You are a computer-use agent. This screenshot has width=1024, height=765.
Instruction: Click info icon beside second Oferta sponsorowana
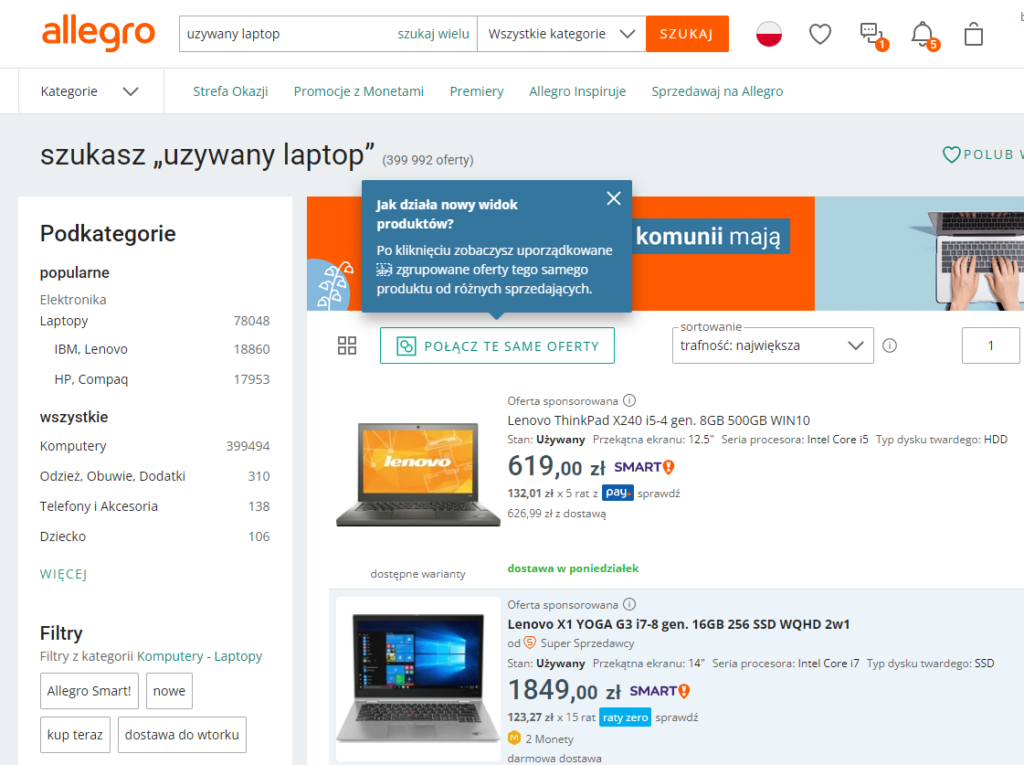[630, 604]
